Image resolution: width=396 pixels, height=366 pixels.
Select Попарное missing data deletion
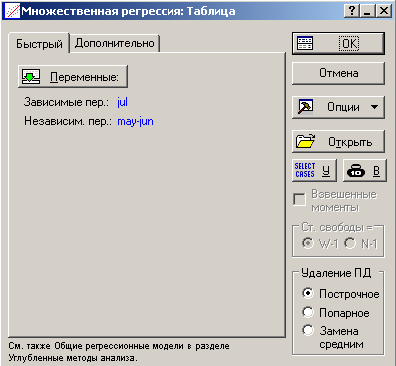coord(308,312)
